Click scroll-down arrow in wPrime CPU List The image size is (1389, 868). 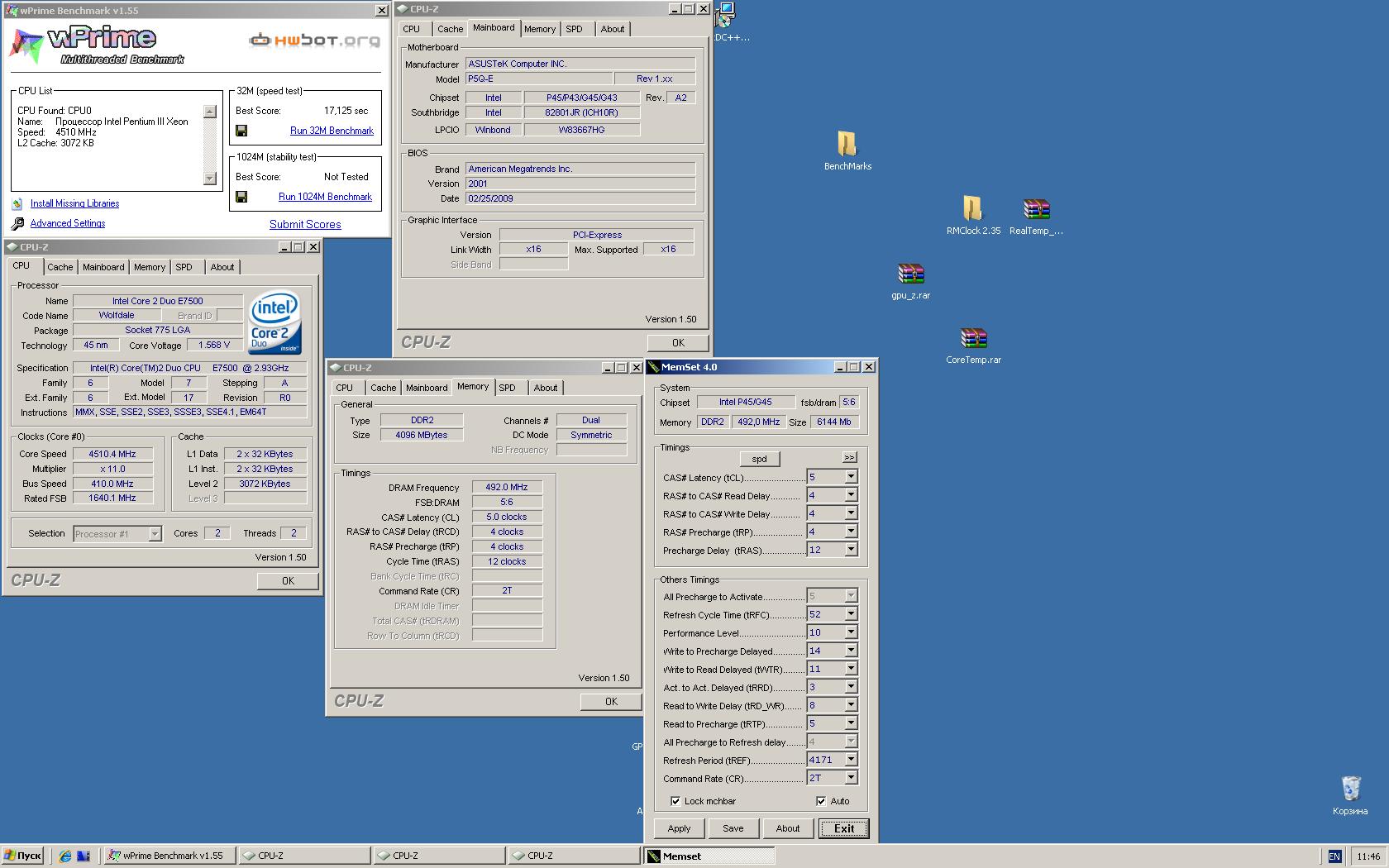210,179
